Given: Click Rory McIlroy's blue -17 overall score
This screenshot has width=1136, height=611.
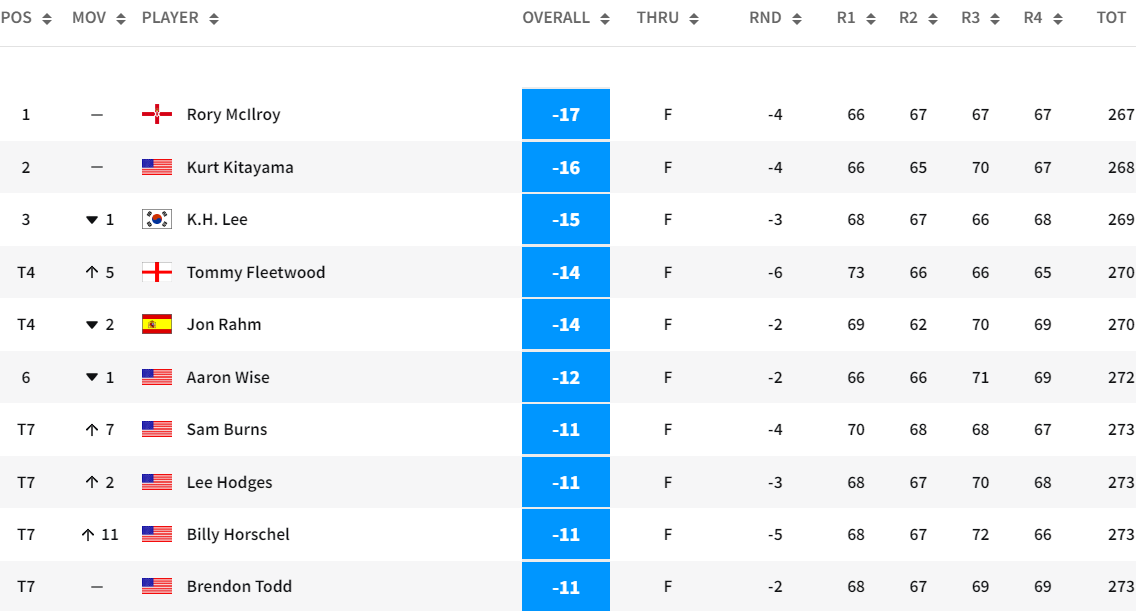Looking at the screenshot, I should (566, 115).
